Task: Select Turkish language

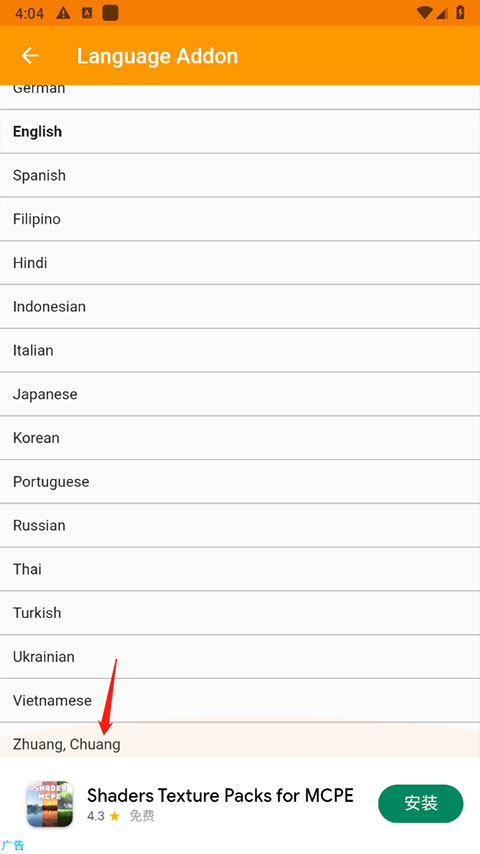Action: tap(240, 613)
